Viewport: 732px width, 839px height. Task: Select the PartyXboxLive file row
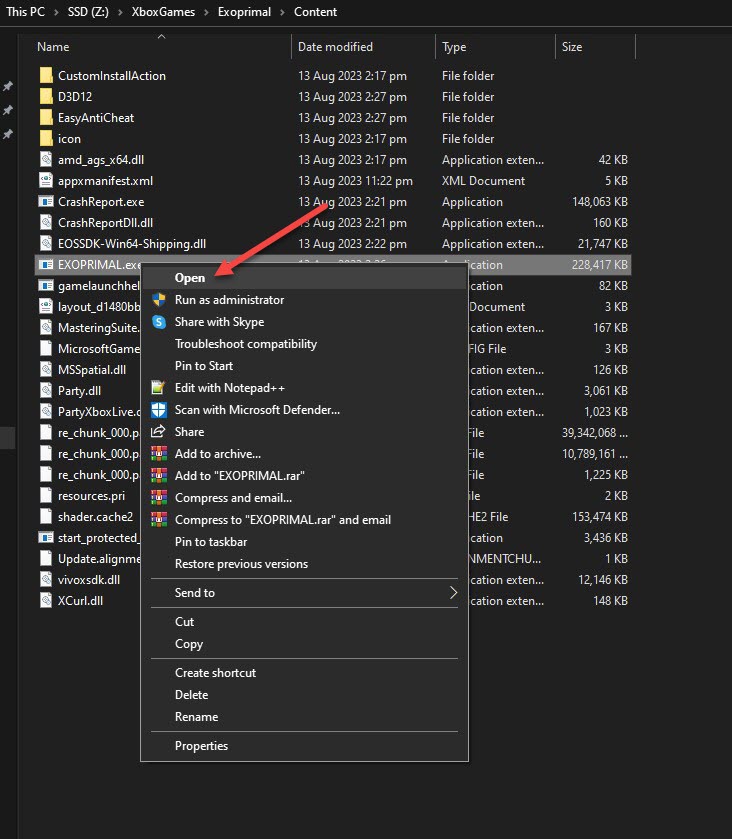332,411
